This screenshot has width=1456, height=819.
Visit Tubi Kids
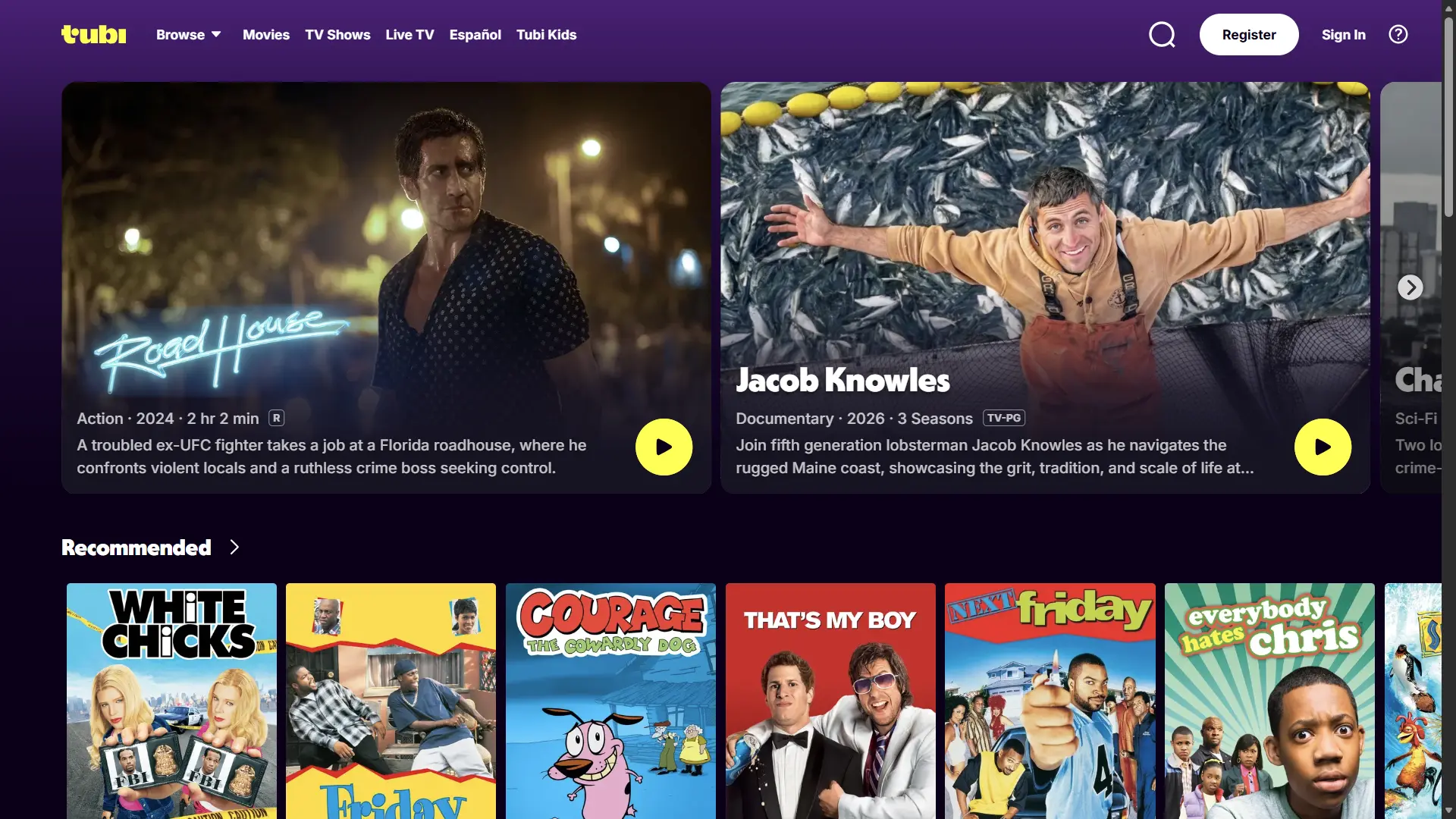(x=546, y=35)
